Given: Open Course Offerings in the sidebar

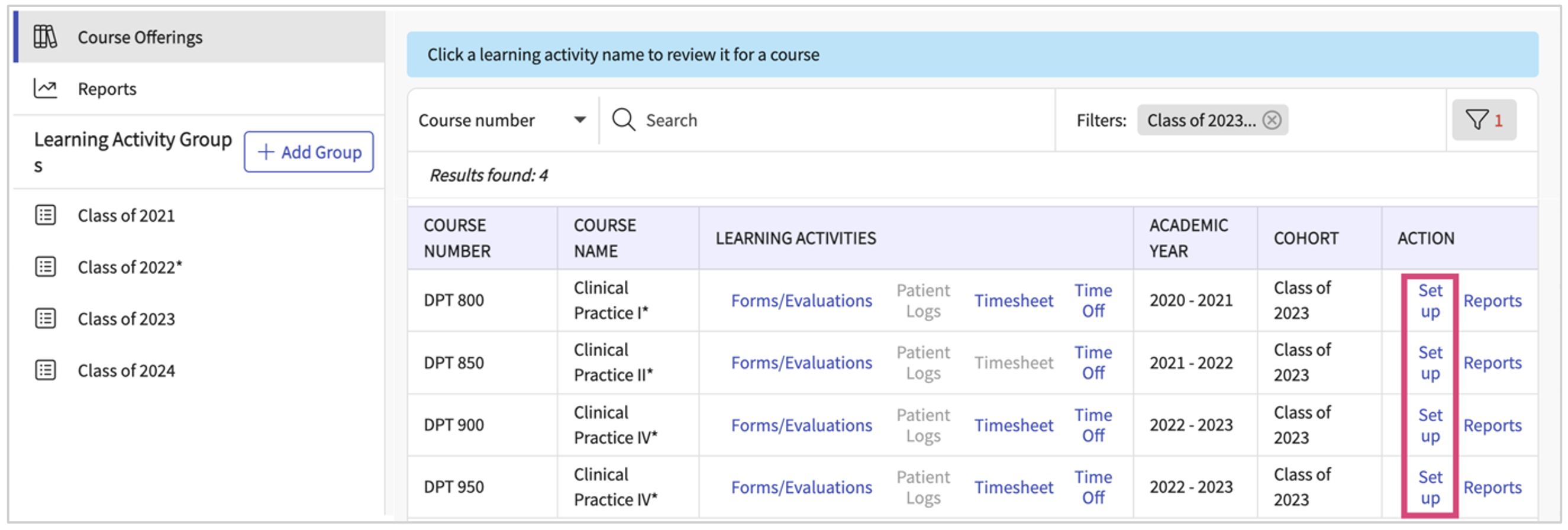Looking at the screenshot, I should pyautogui.click(x=140, y=37).
